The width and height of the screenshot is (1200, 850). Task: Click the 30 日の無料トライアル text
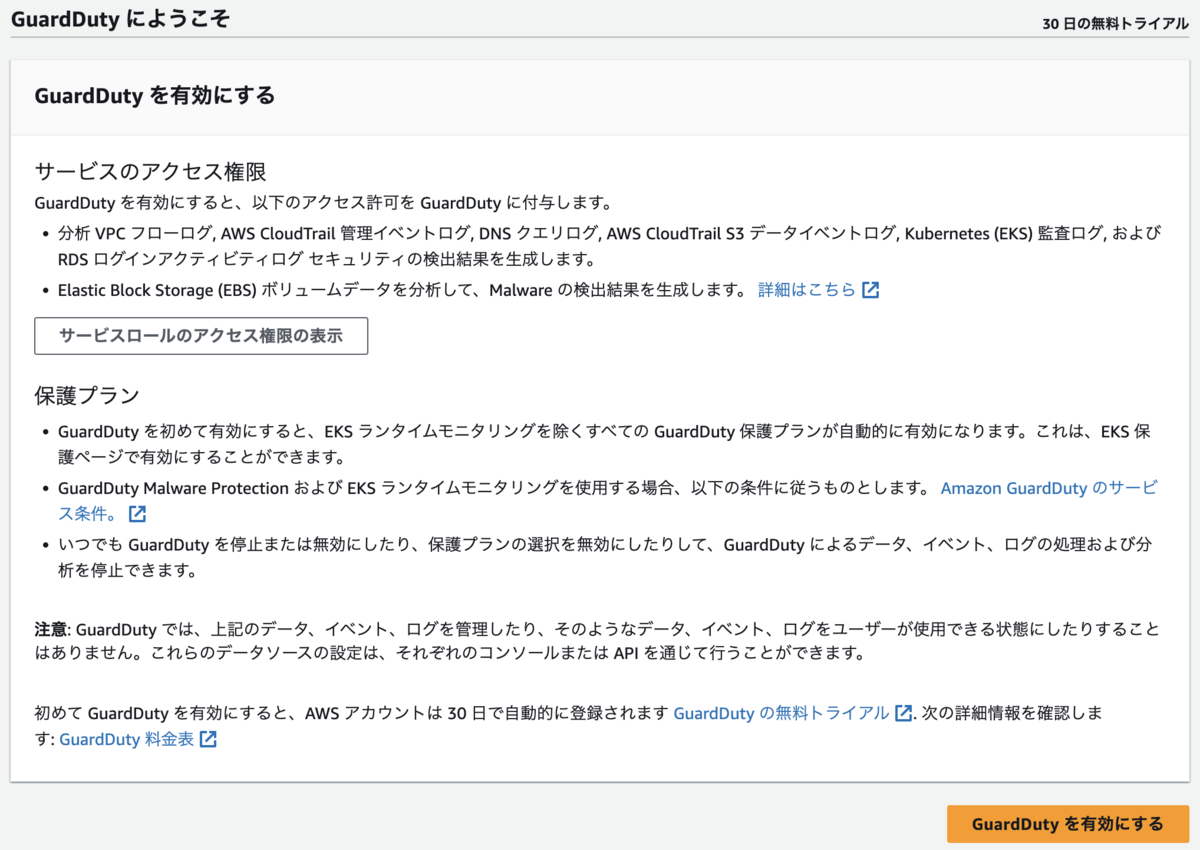(x=1115, y=23)
